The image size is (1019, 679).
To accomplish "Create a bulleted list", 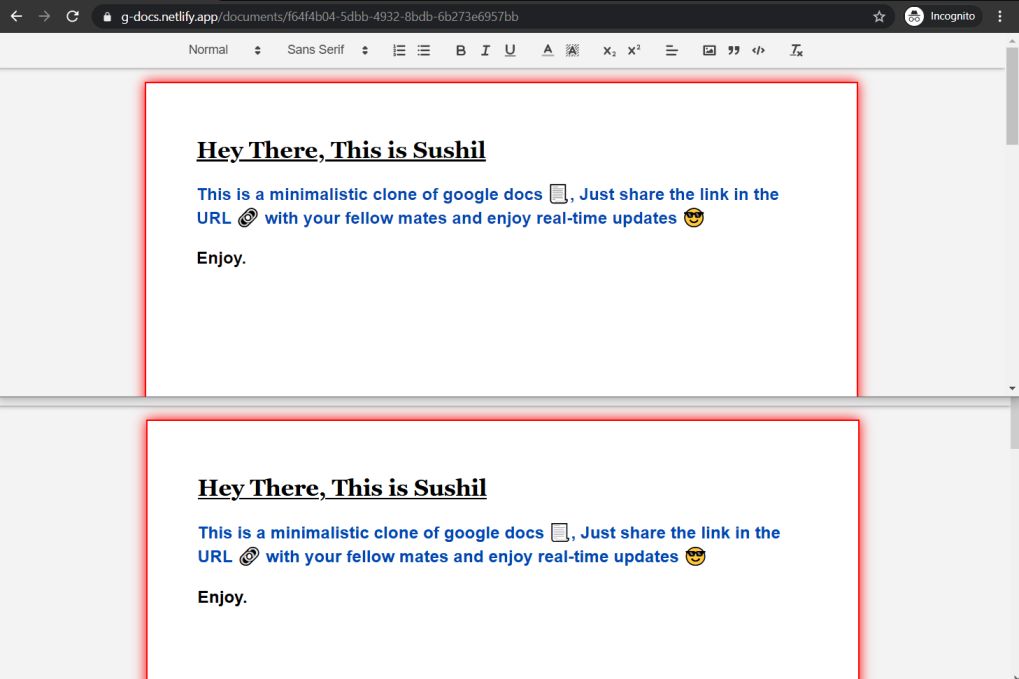I will [x=423, y=49].
